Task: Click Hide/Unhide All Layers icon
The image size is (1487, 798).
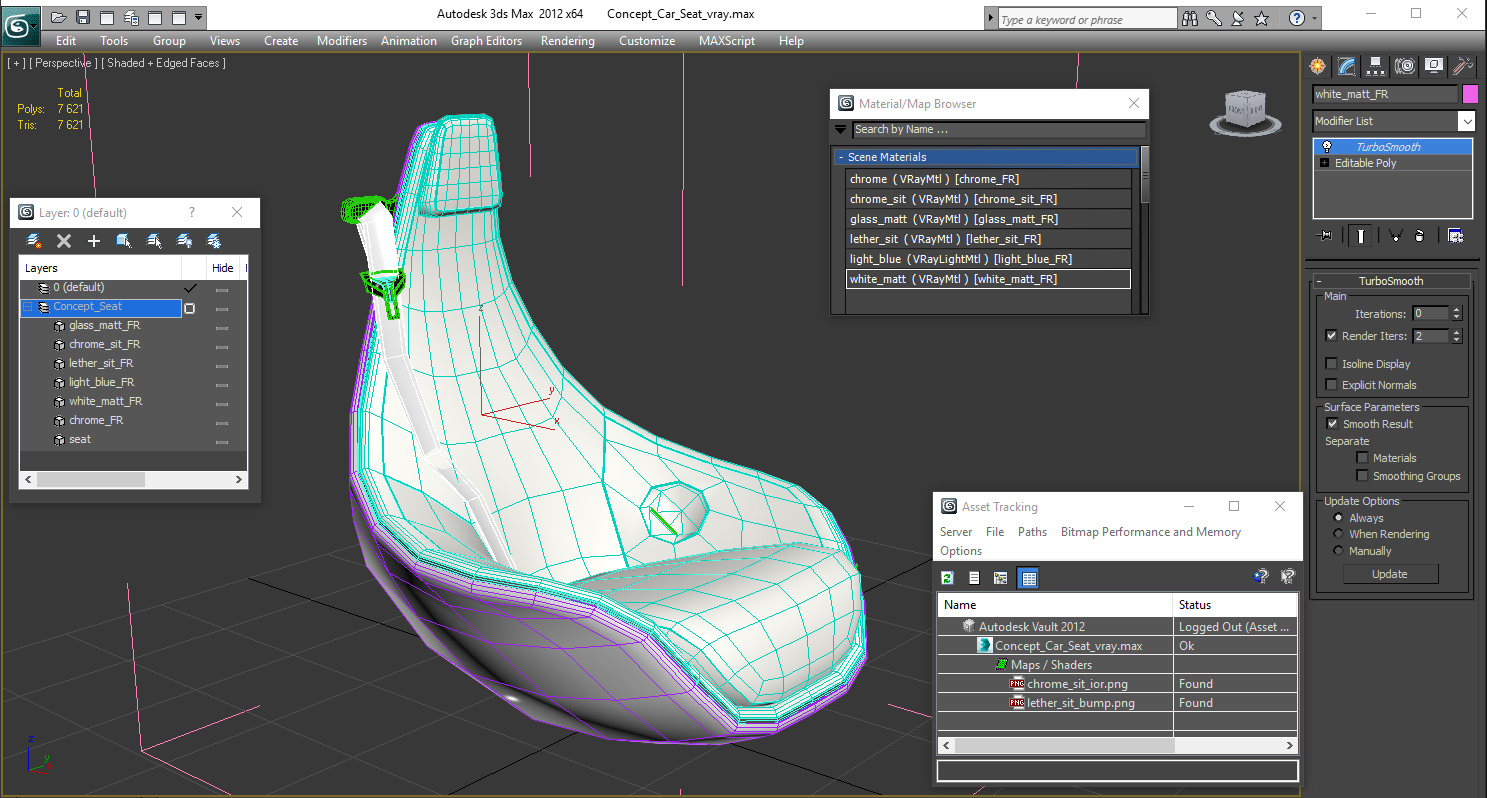Action: coord(184,241)
